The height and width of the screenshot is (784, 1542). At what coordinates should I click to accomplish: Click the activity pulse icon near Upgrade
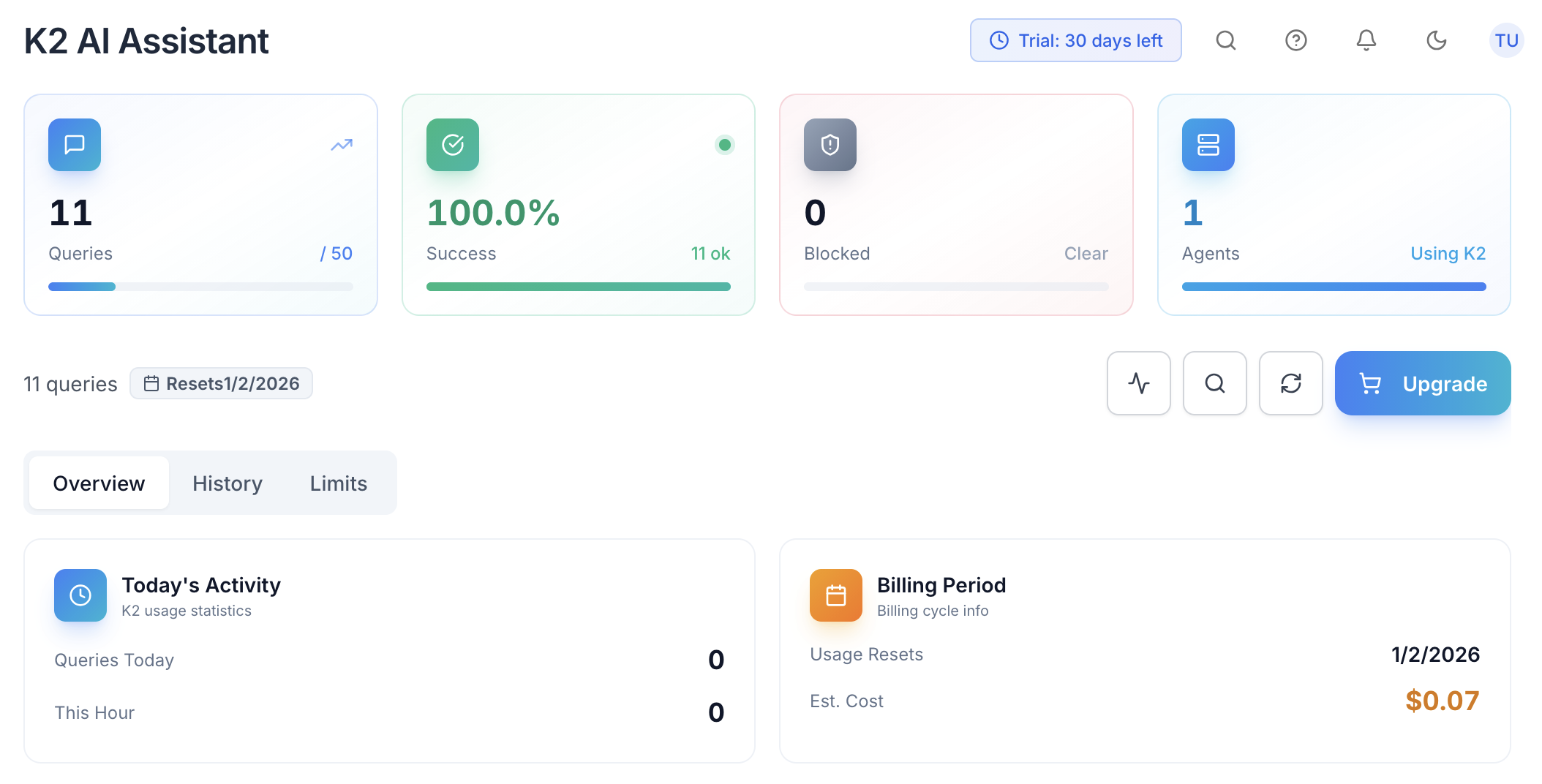pyautogui.click(x=1138, y=383)
